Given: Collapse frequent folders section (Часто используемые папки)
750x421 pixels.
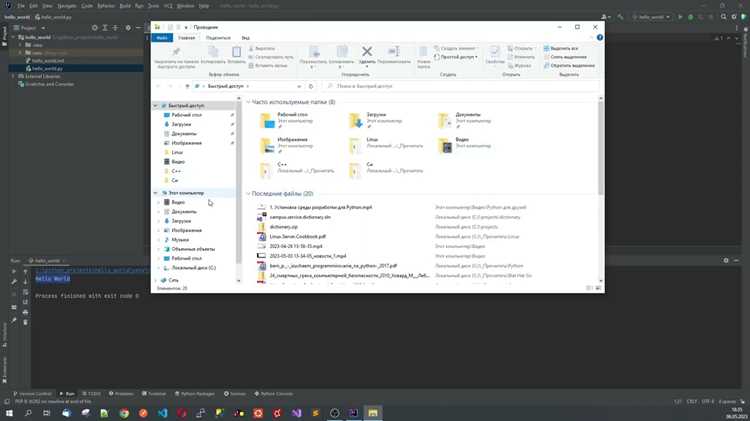Looking at the screenshot, I should coord(248,102).
